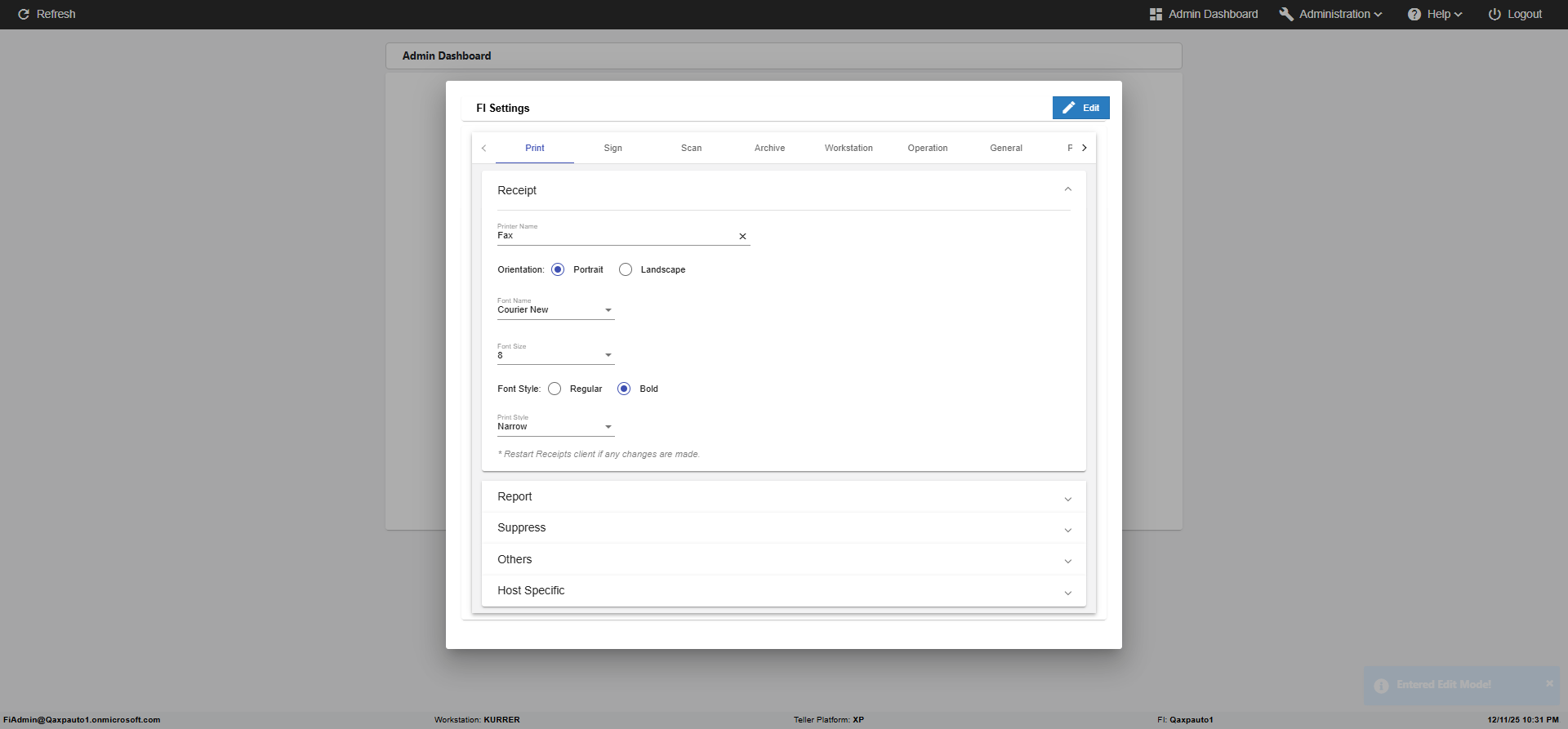Click the Help question mark icon
This screenshot has width=1568, height=729.
click(1414, 14)
